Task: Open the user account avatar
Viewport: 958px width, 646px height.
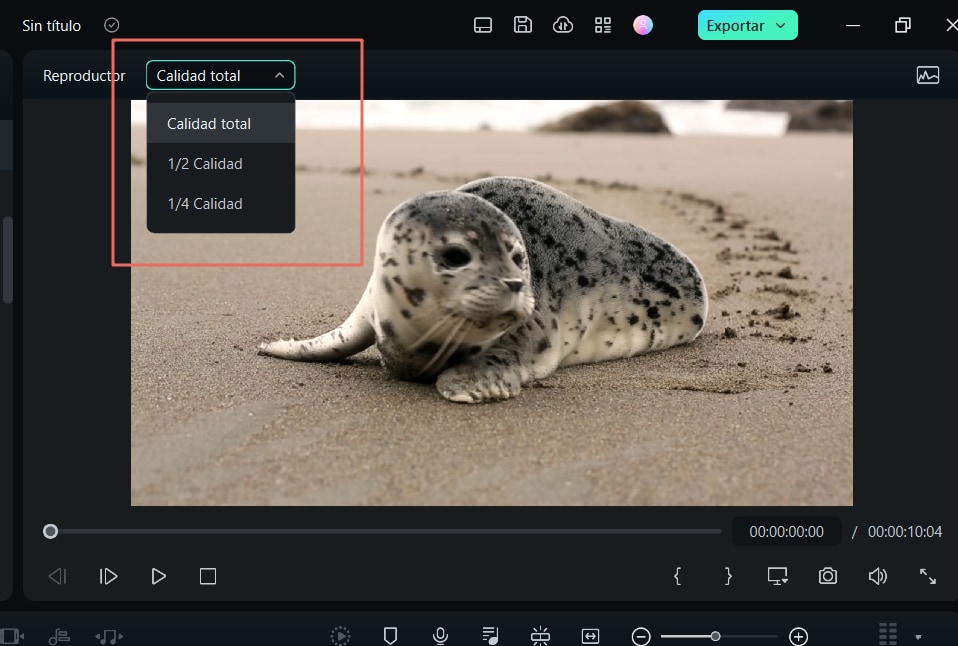Action: (x=643, y=25)
